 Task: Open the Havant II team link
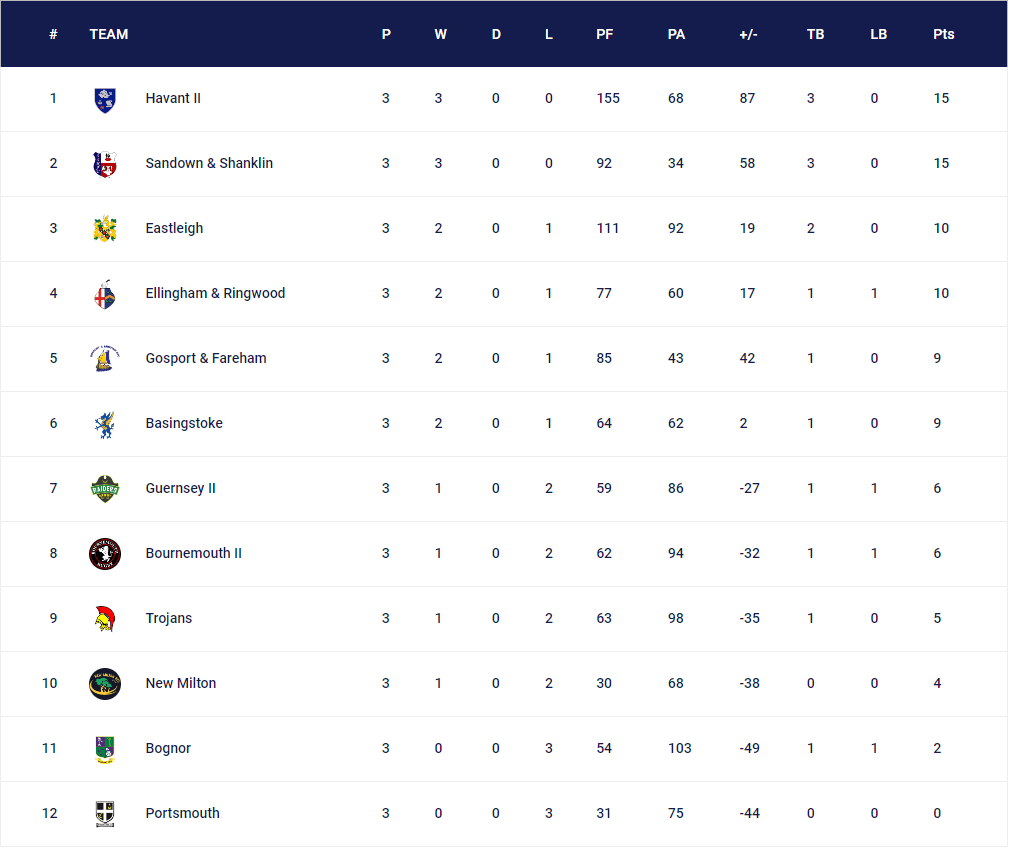(173, 99)
